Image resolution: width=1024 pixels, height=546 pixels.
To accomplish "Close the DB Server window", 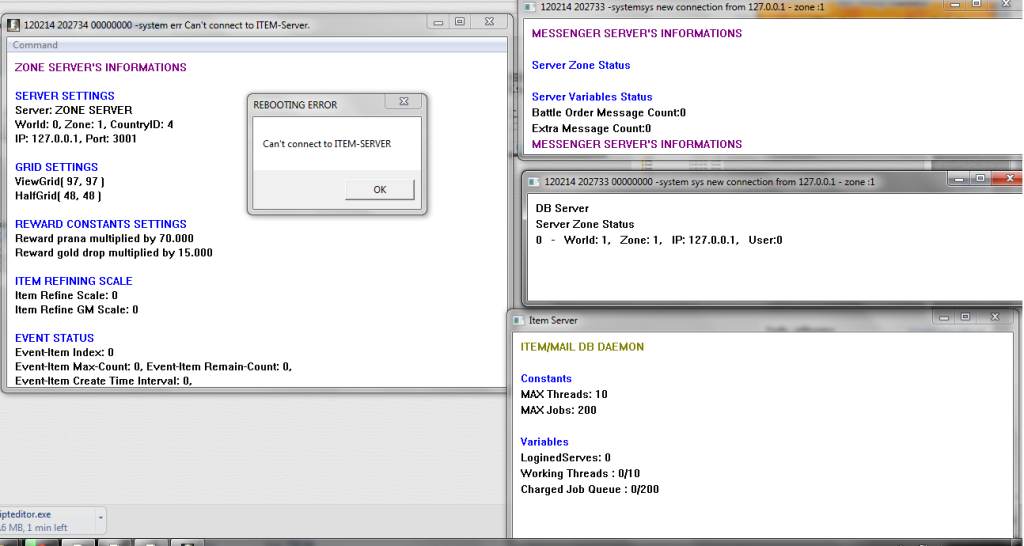I will click(1009, 178).
